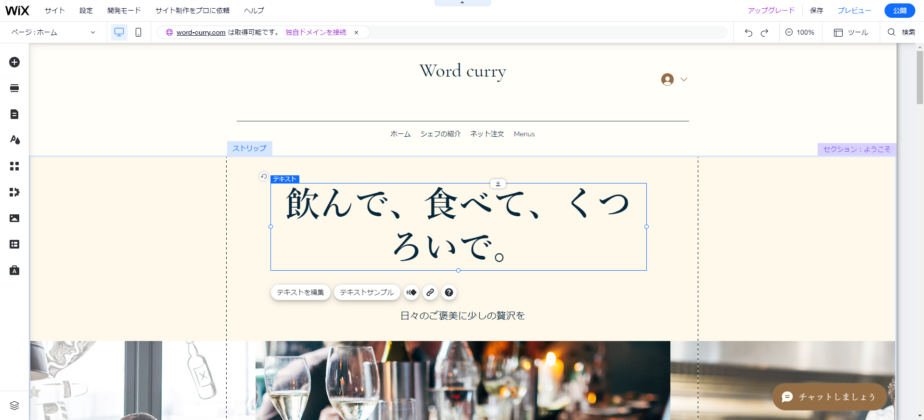924x420 pixels.
Task: Select the 日々のご褒美に少しの贅沢を subtitle
Action: coord(462,316)
